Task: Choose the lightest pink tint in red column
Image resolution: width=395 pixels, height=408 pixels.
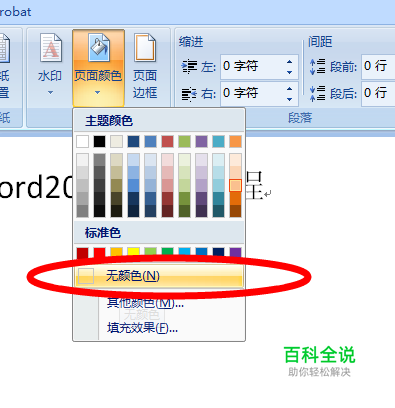Action: tap(167, 160)
